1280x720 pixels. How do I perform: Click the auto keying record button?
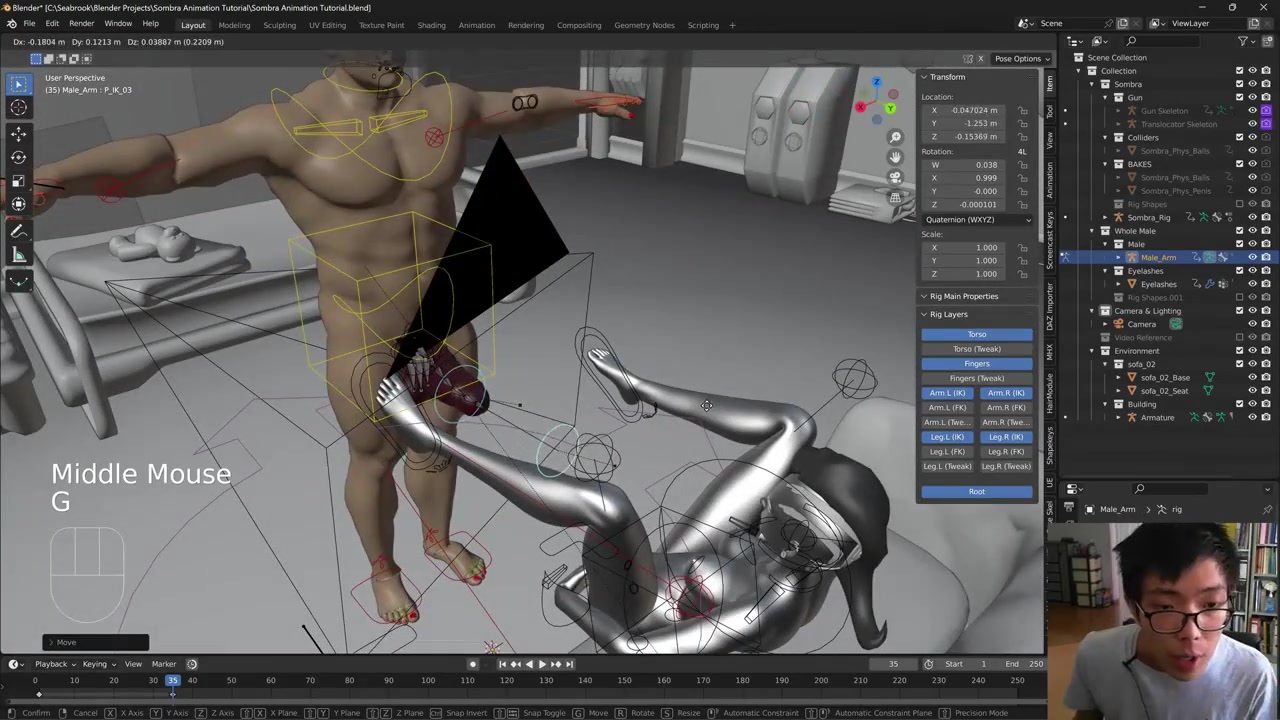(x=473, y=664)
